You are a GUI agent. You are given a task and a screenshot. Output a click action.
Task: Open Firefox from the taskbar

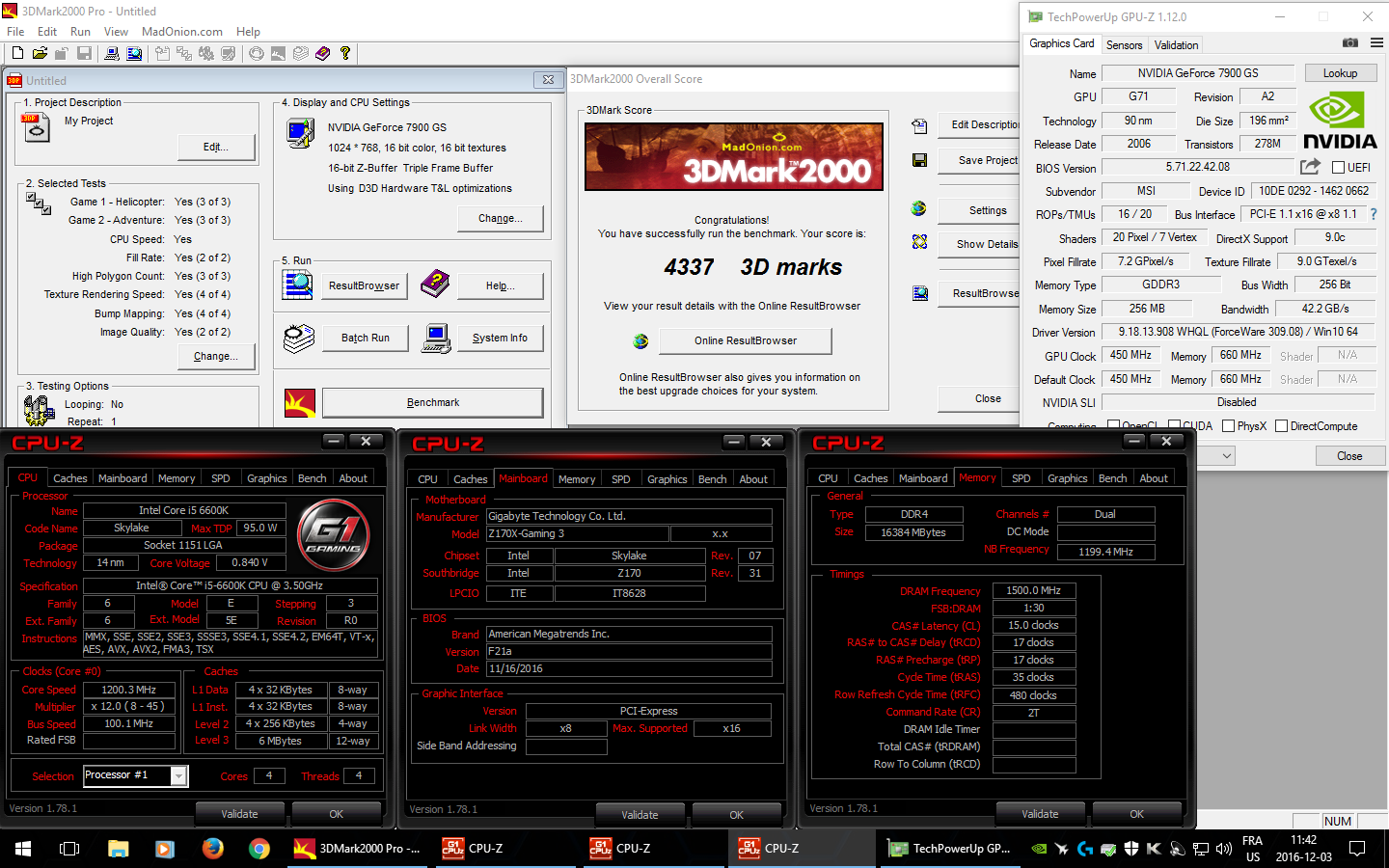click(x=213, y=849)
